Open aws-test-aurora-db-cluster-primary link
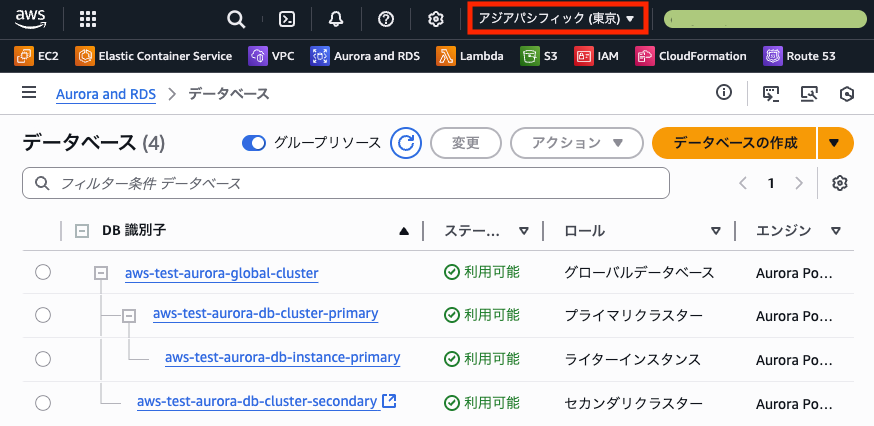 [x=266, y=313]
